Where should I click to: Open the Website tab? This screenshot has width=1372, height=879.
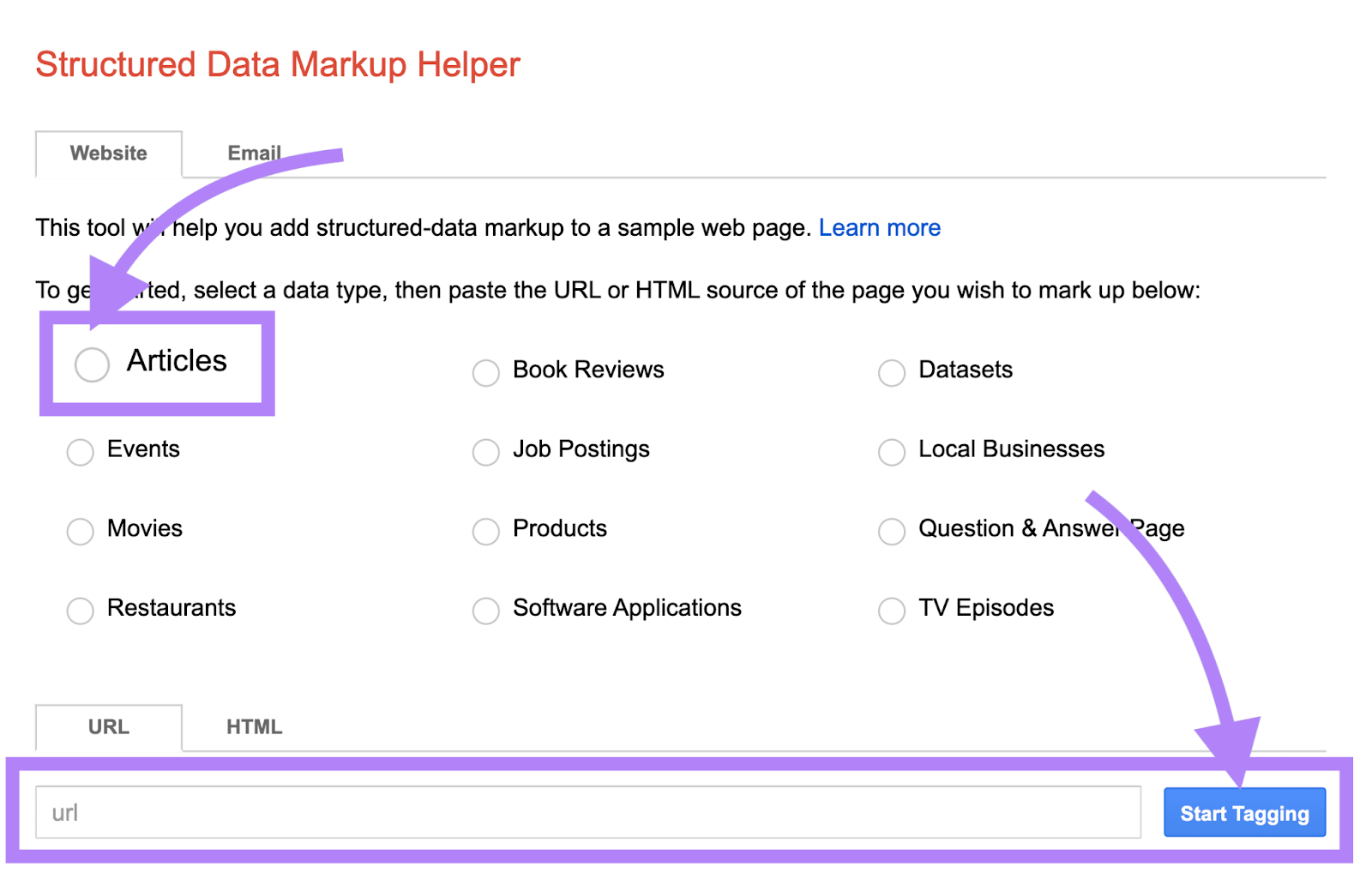point(109,153)
